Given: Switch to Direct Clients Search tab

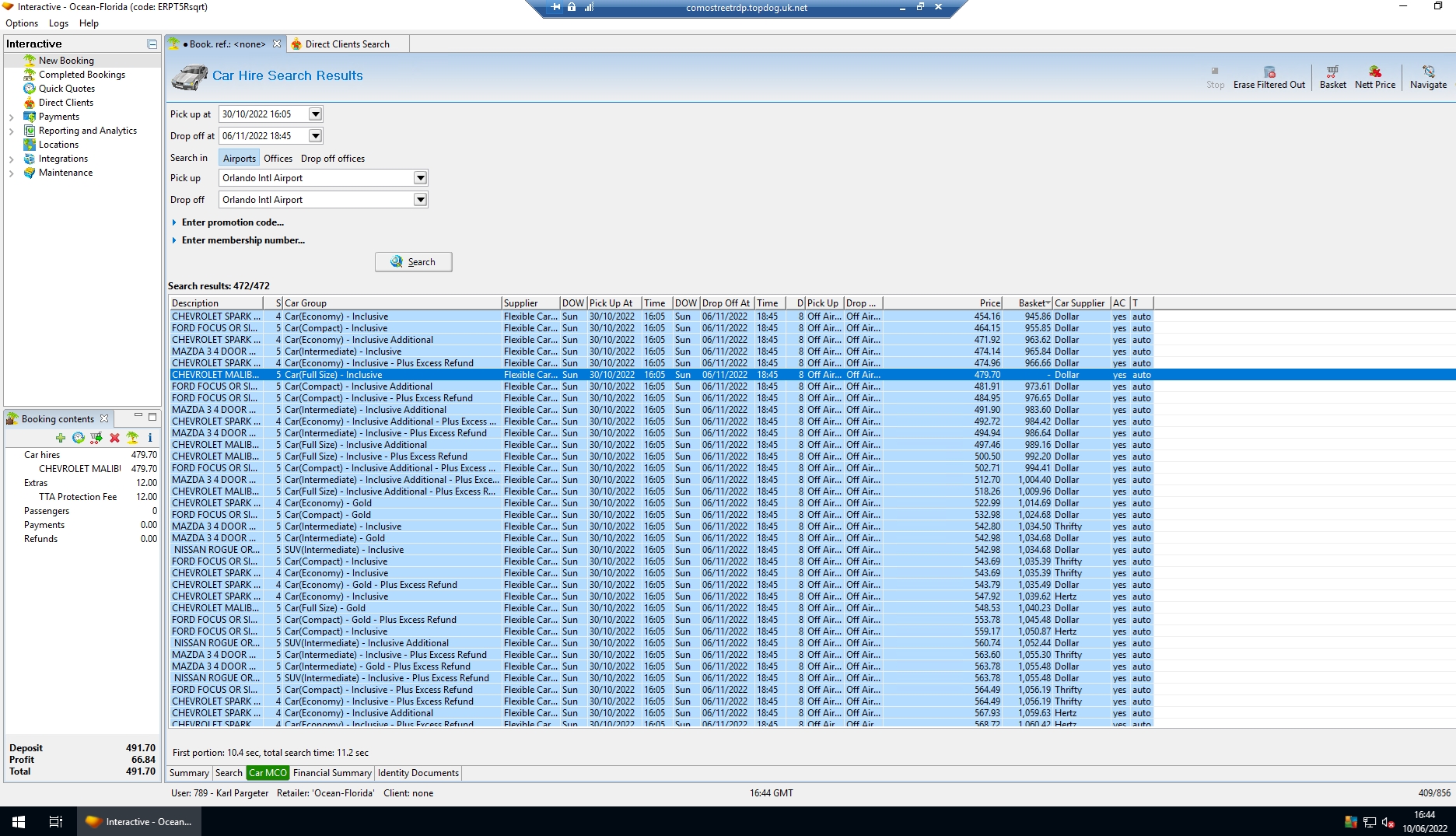Looking at the screenshot, I should [x=347, y=44].
